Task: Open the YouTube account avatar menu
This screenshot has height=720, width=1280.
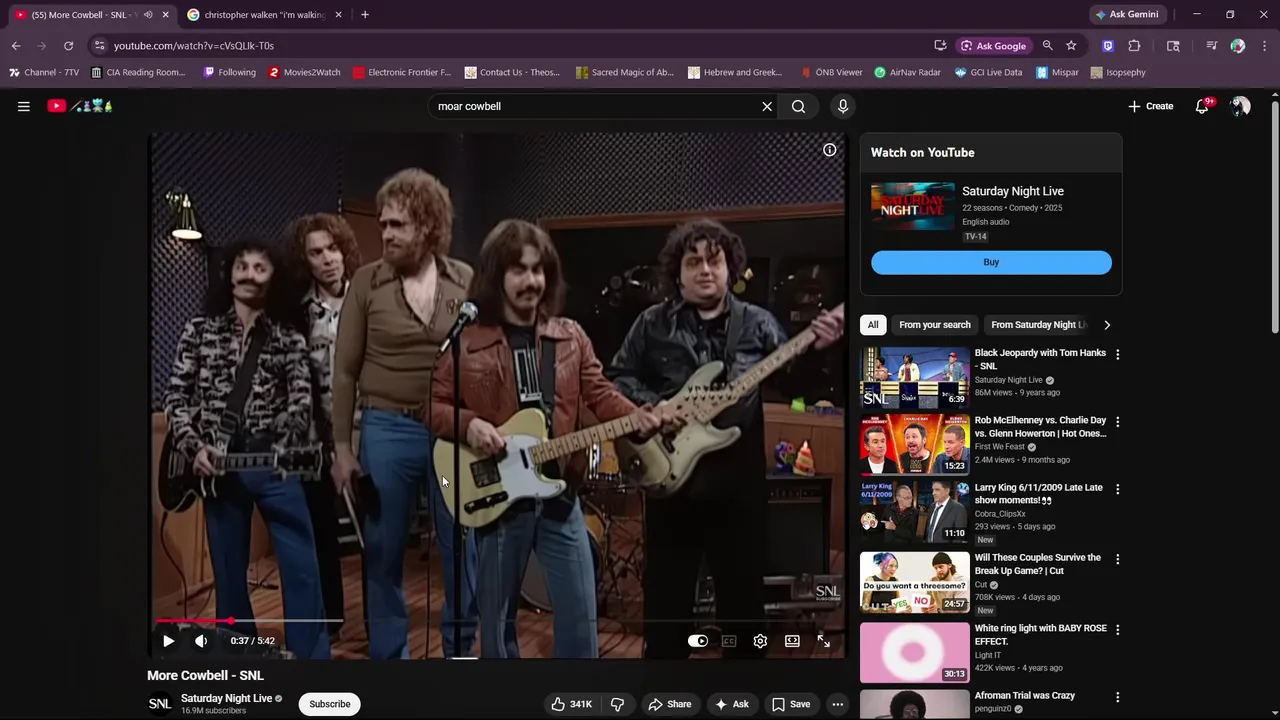Action: coord(1241,106)
